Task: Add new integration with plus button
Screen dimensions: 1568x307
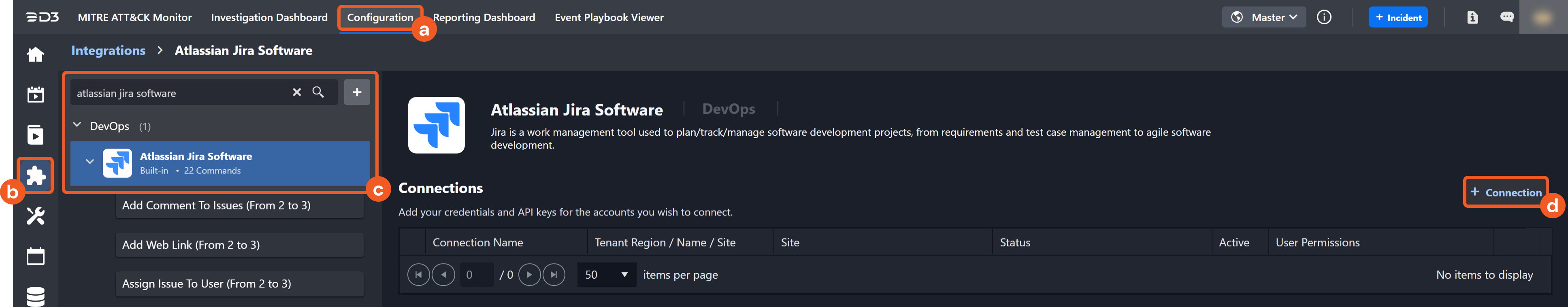Action: coord(357,92)
